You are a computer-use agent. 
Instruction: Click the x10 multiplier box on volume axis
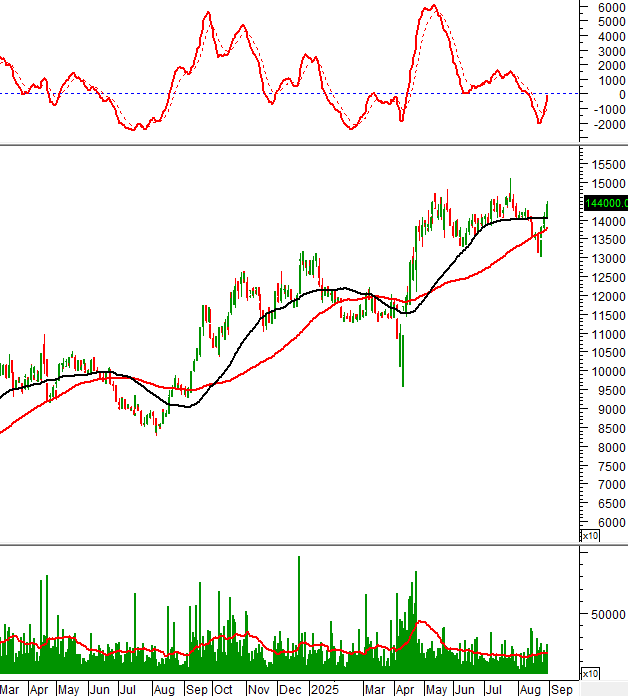590,674
